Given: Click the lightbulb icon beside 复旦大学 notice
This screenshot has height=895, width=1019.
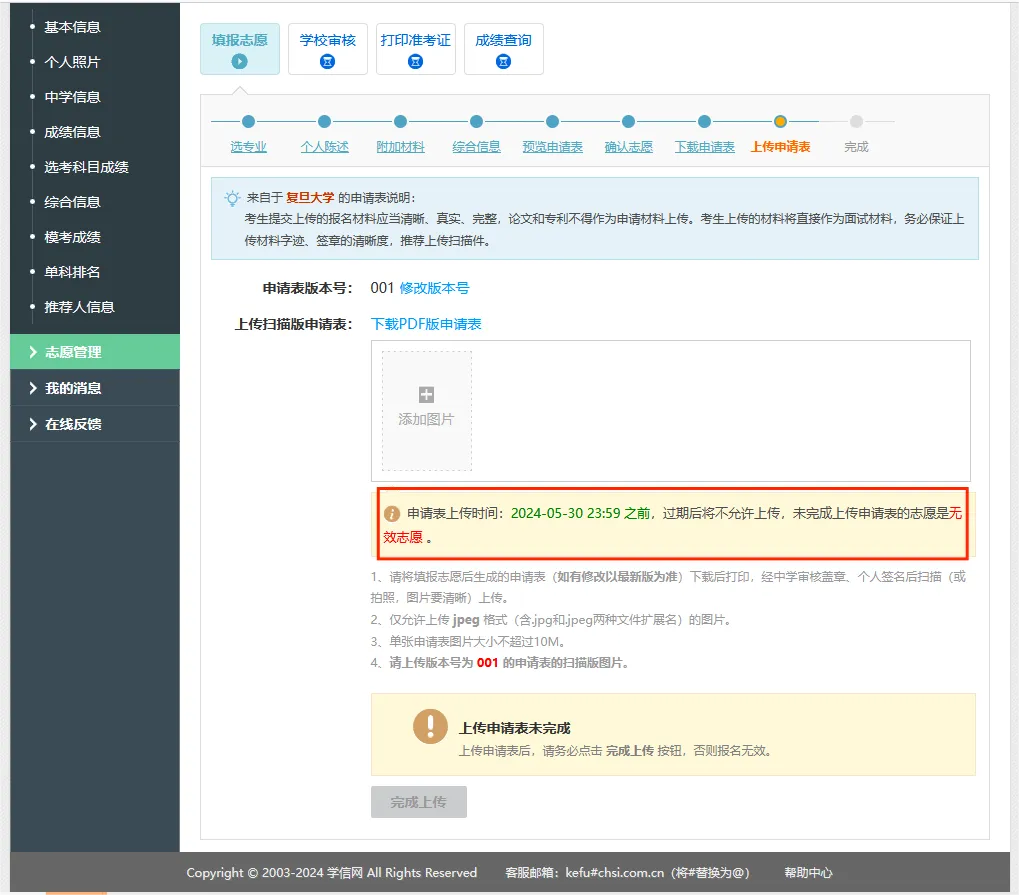Looking at the screenshot, I should 232,198.
